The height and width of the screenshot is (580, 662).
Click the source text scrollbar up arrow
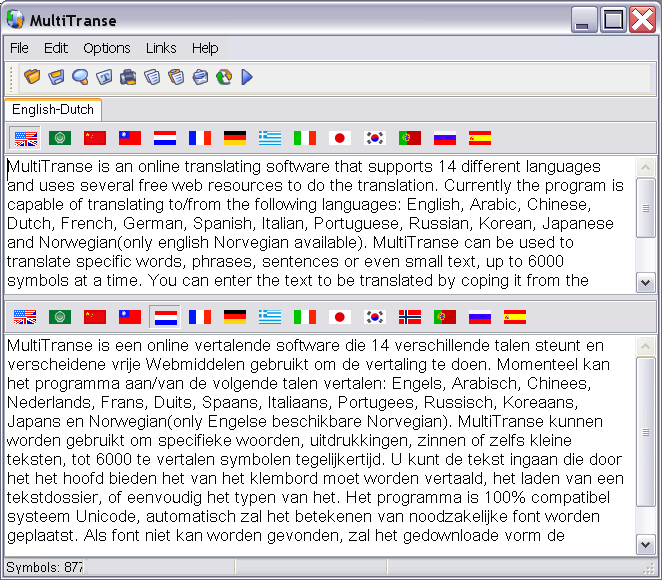point(645,168)
